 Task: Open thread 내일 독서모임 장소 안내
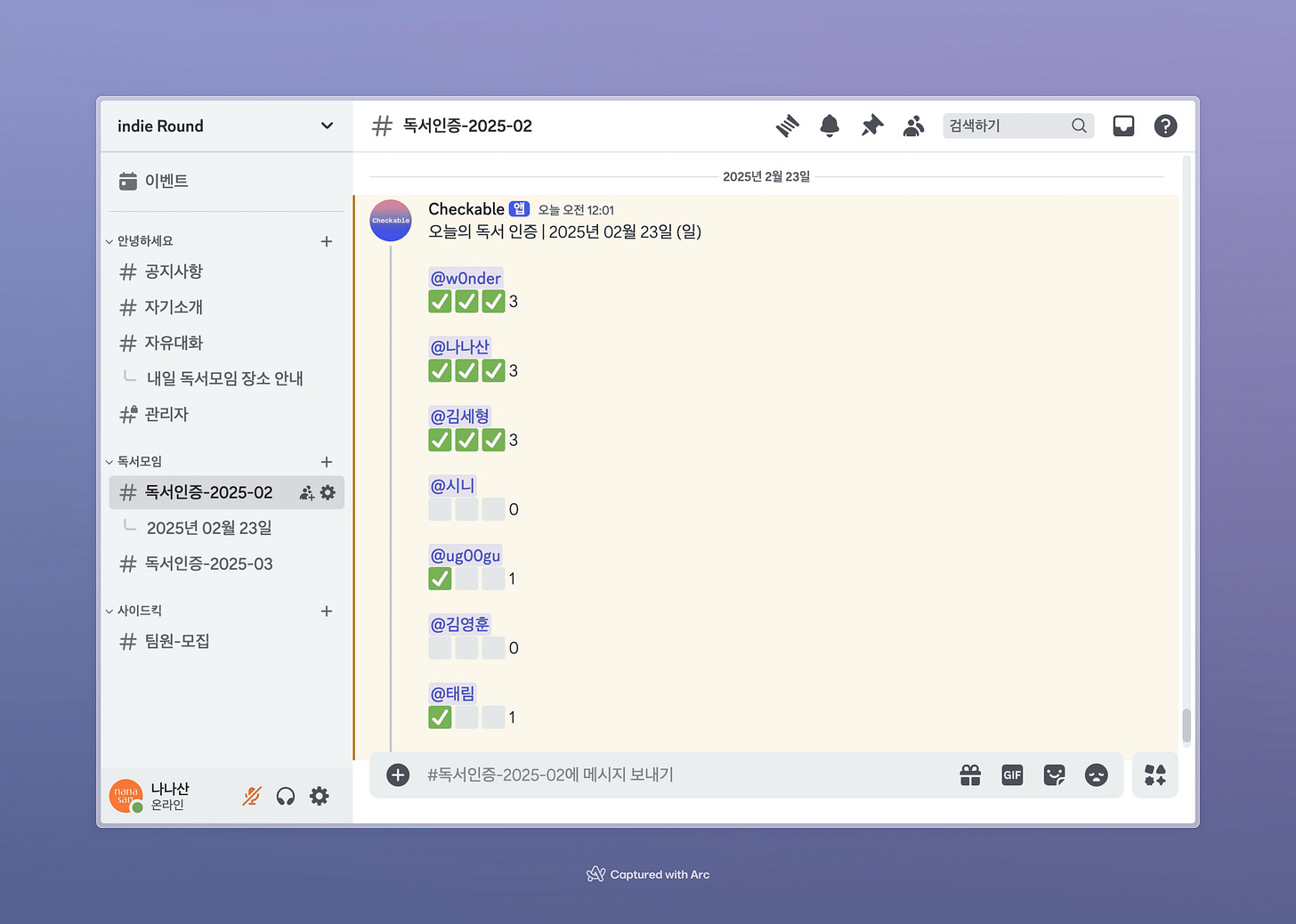(x=226, y=378)
